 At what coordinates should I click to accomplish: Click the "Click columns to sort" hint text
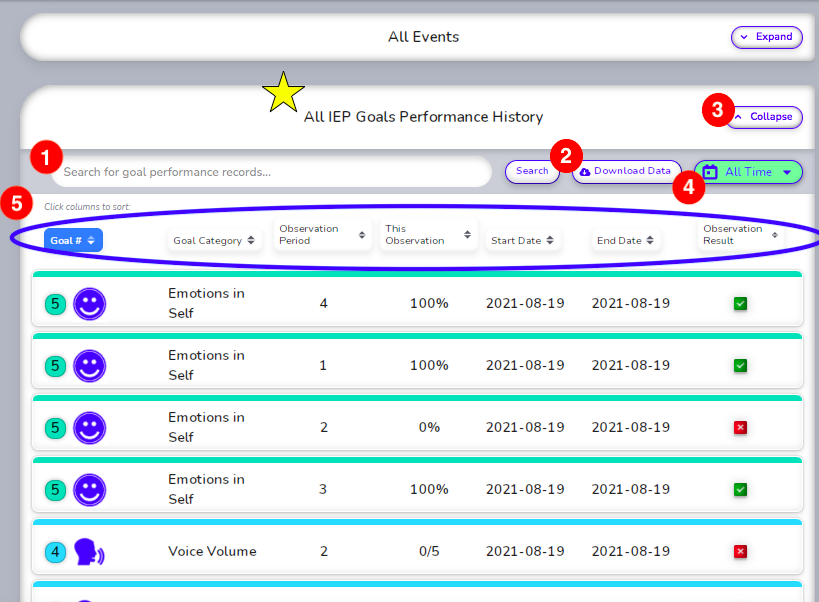87,207
